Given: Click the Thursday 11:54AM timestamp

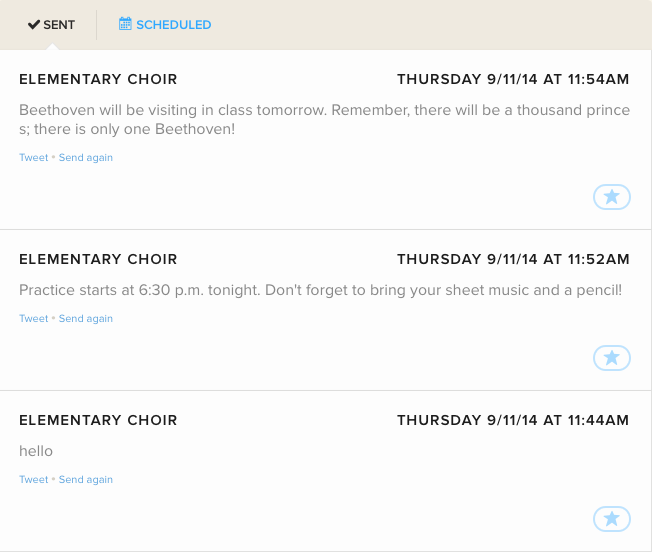Looking at the screenshot, I should (x=513, y=79).
